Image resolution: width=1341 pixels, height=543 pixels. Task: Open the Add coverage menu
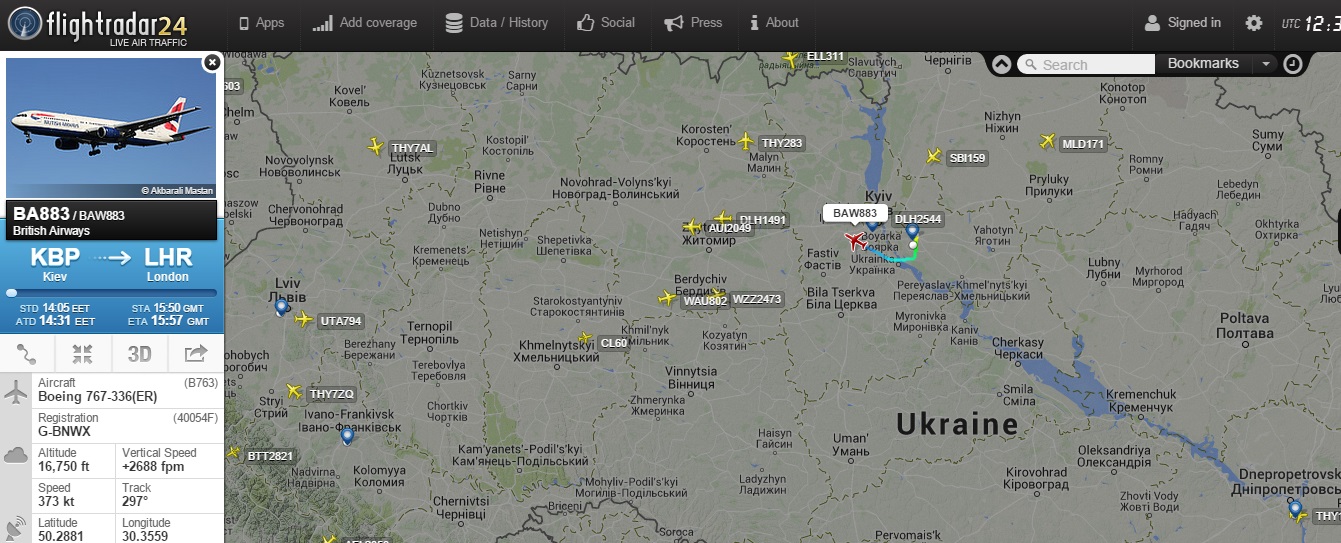[x=364, y=23]
